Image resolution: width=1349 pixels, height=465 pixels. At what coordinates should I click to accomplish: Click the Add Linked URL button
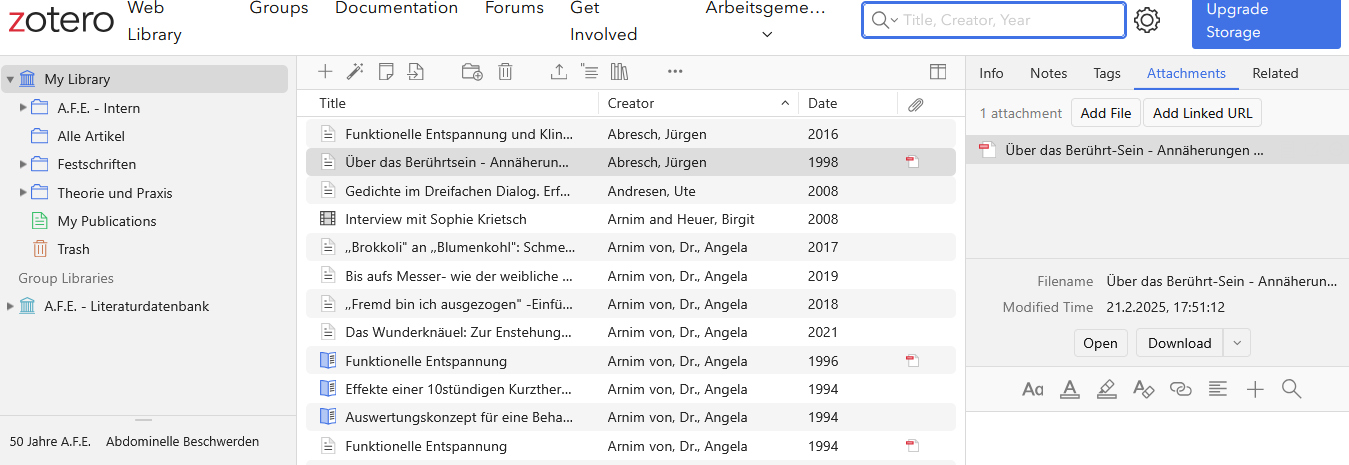tap(1203, 113)
